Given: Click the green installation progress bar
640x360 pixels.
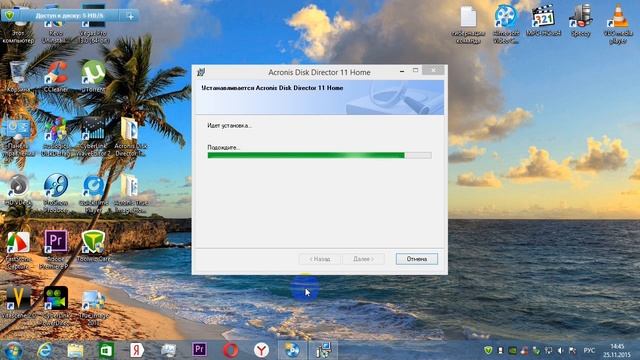Looking at the screenshot, I should [x=319, y=155].
